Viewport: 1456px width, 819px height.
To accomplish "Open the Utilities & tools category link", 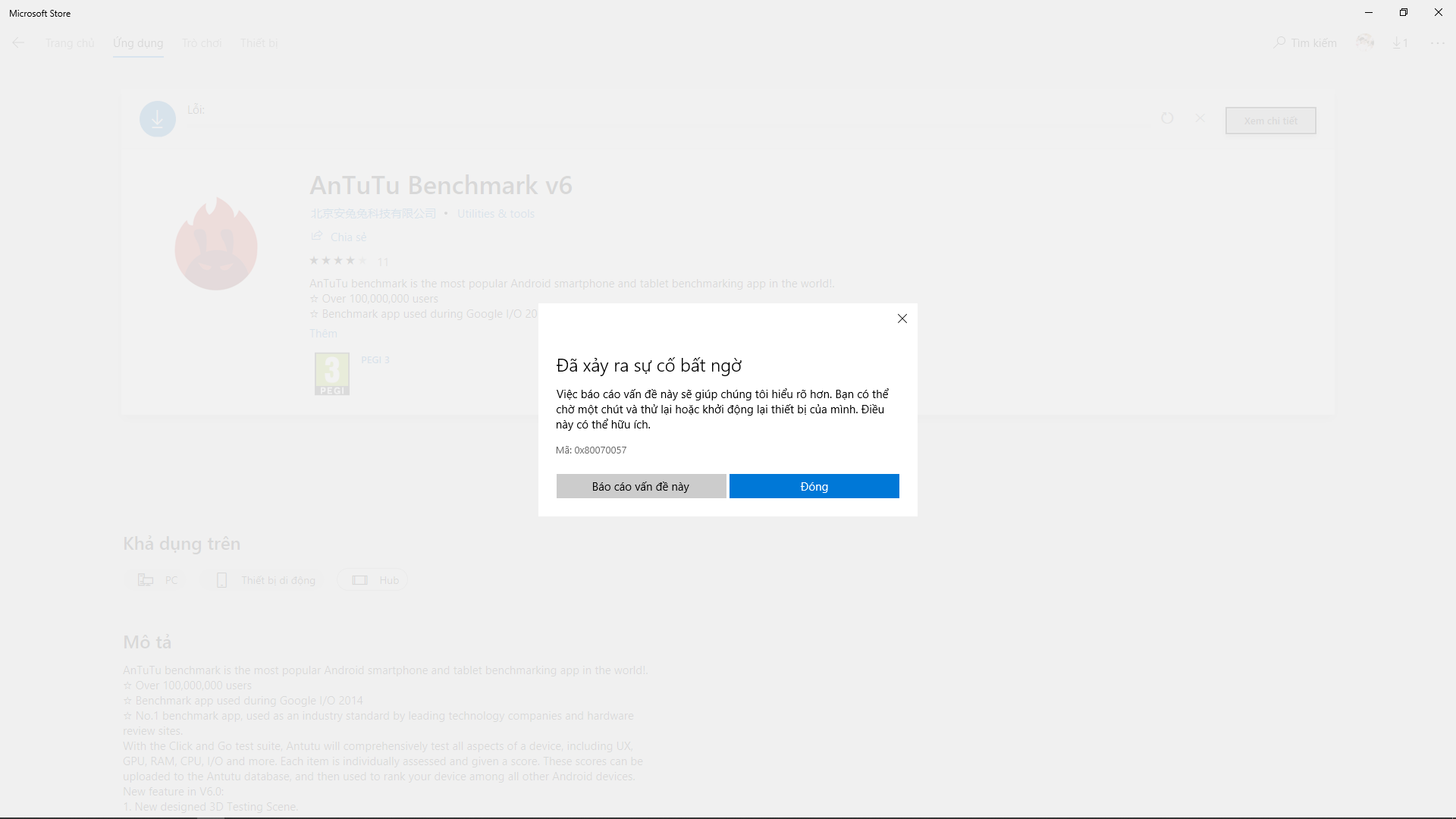I will pos(496,214).
